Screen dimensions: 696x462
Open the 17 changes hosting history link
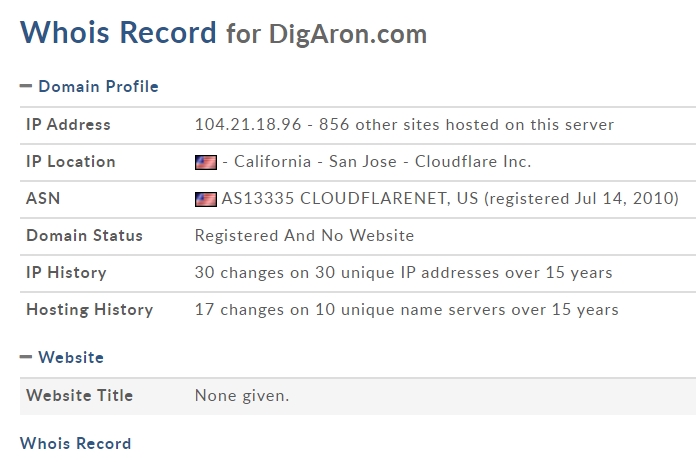[407, 309]
